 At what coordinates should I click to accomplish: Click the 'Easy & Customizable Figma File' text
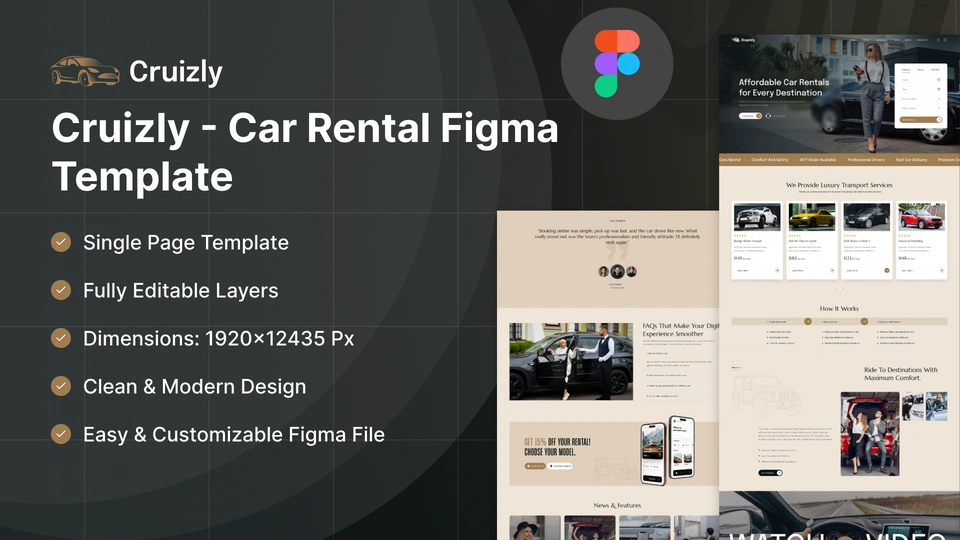click(234, 434)
